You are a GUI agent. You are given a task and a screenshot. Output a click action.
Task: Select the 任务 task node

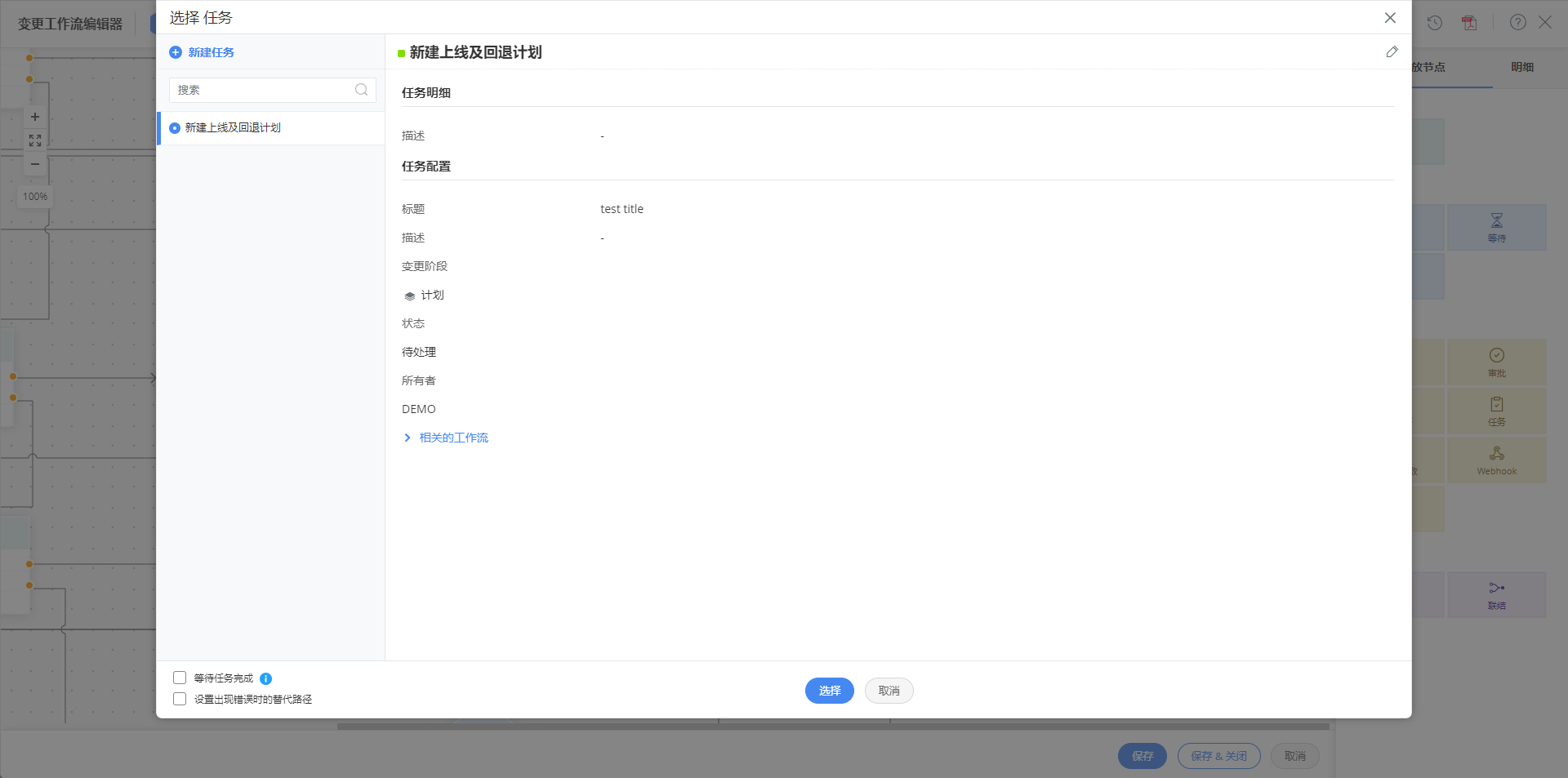click(1497, 411)
